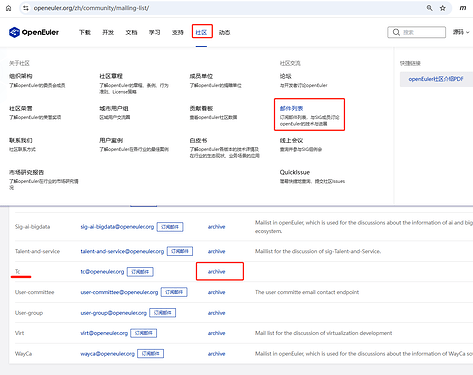Open the 支持 navigation menu
473x375 pixels.
[178, 32]
